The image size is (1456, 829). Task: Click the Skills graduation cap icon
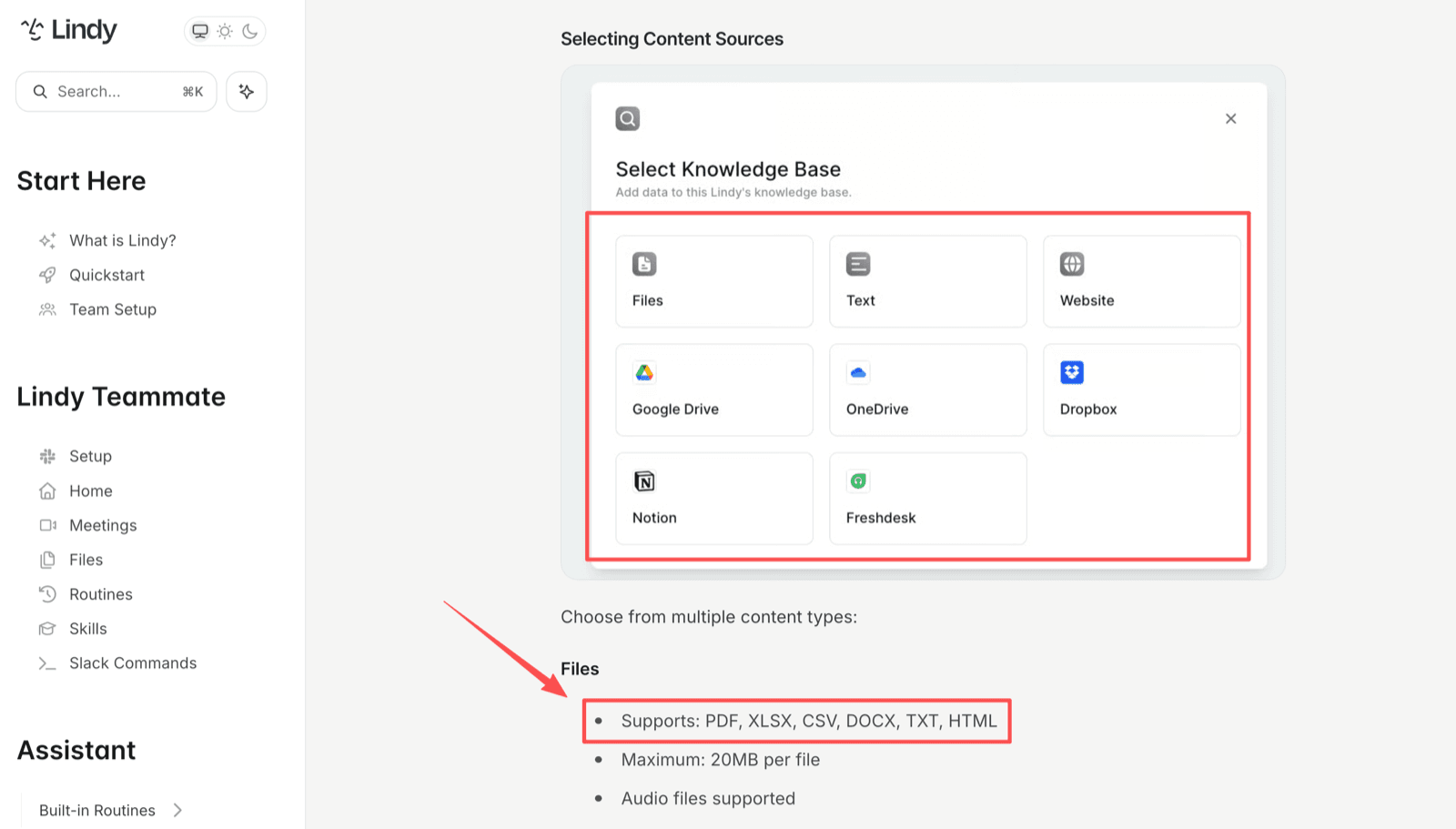point(47,629)
